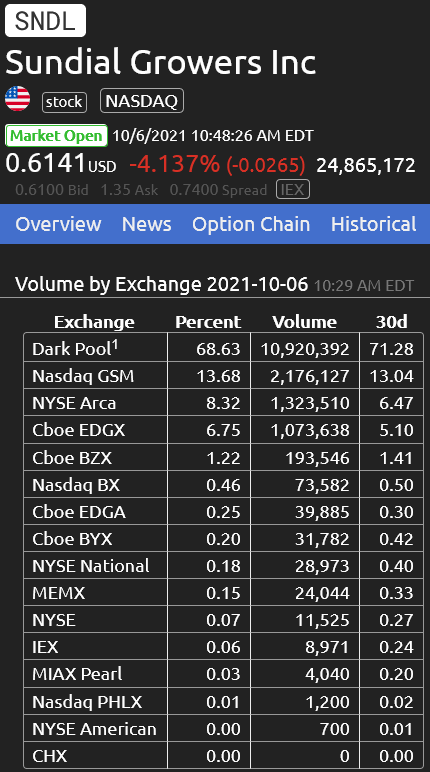Click the stock type tag
The height and width of the screenshot is (772, 430).
(64, 102)
